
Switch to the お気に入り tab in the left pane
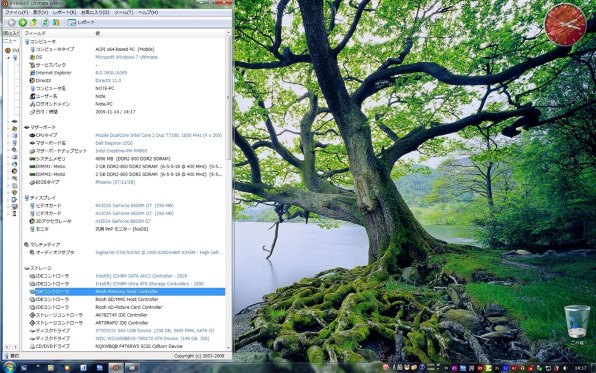(11, 33)
